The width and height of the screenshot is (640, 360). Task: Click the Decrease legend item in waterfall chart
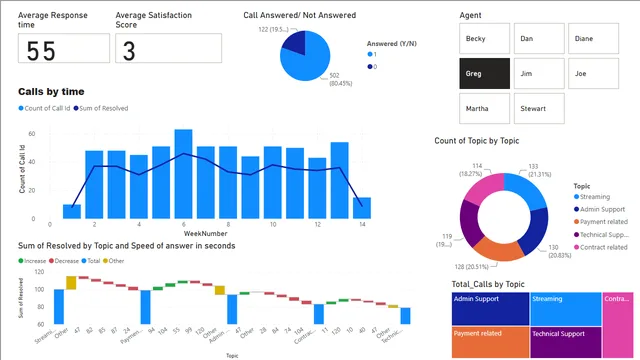click(x=64, y=261)
